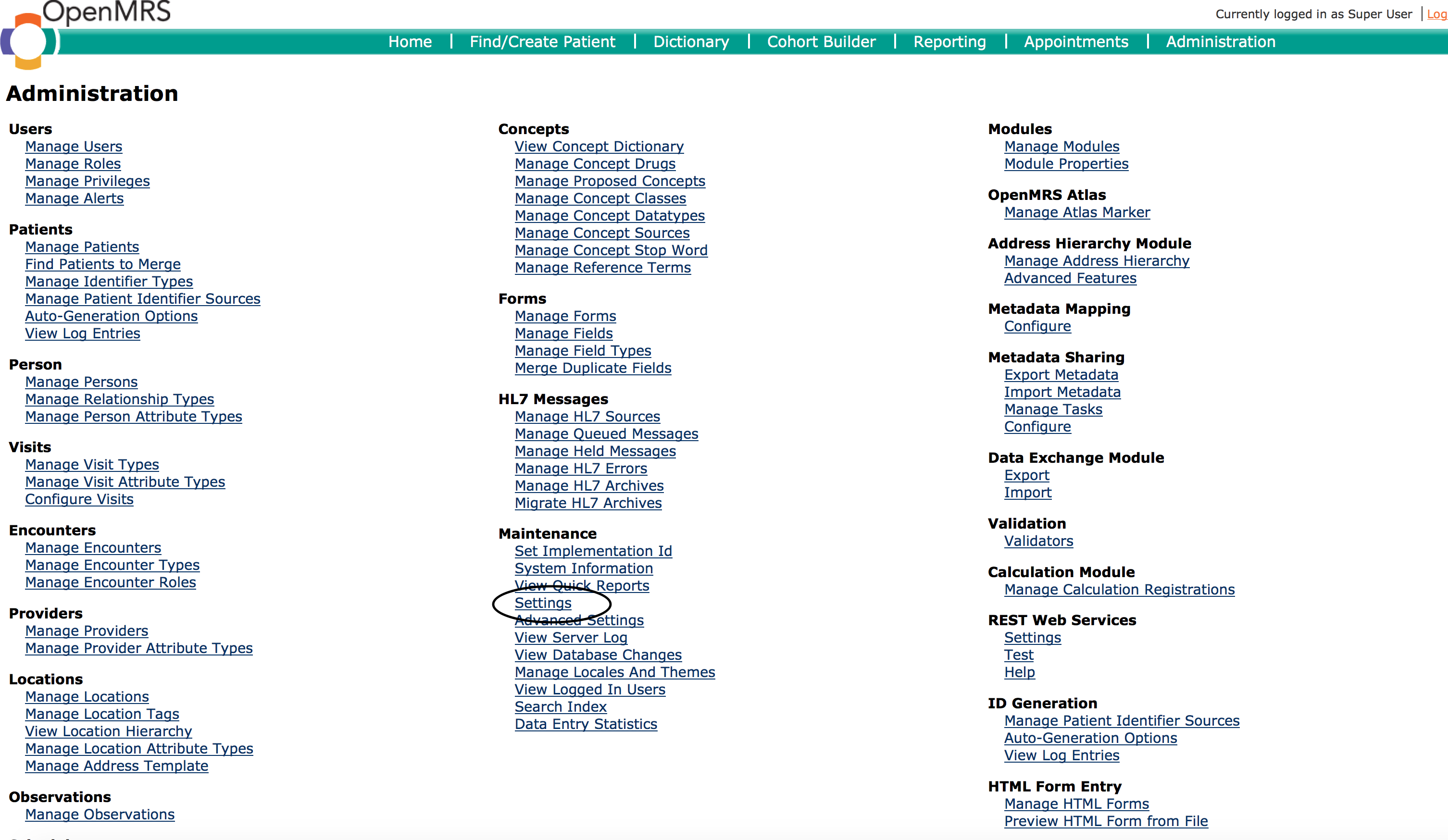Open Manage Modules link
Screen dimensions: 1448x840
click(x=1062, y=147)
